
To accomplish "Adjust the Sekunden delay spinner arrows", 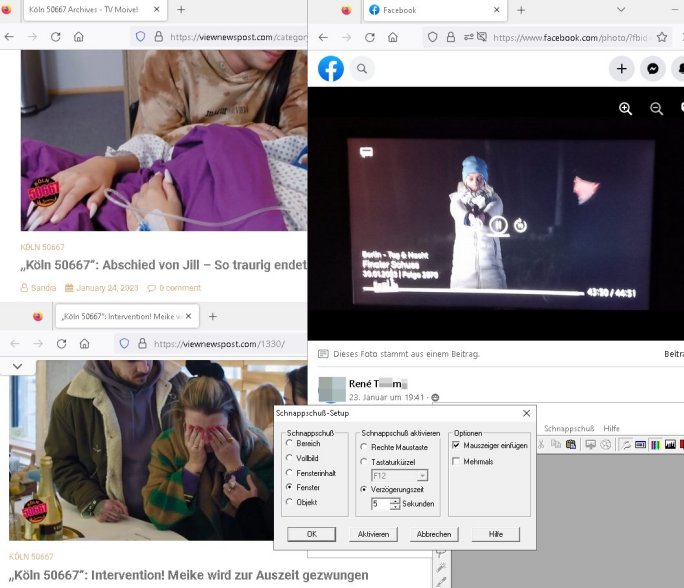I will click(395, 504).
